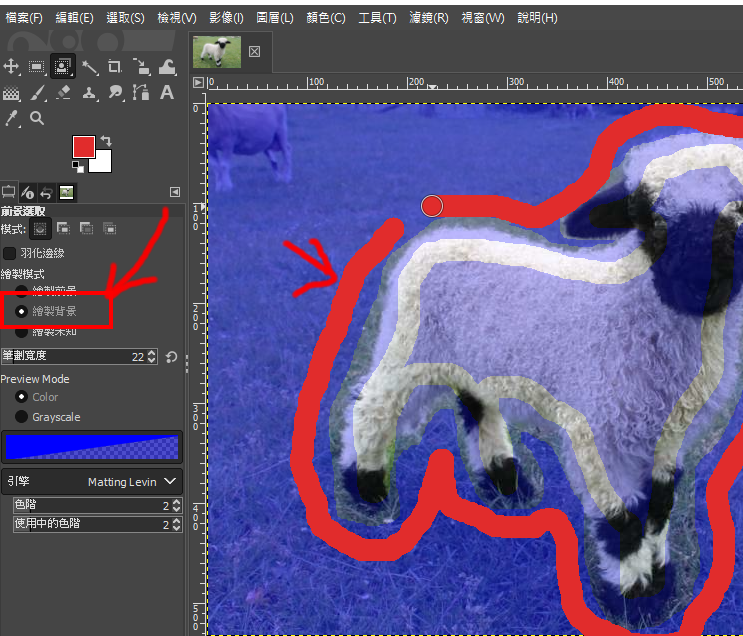This screenshot has height=636, width=743.
Task: Open the 圖層(L) menu
Action: 275,18
